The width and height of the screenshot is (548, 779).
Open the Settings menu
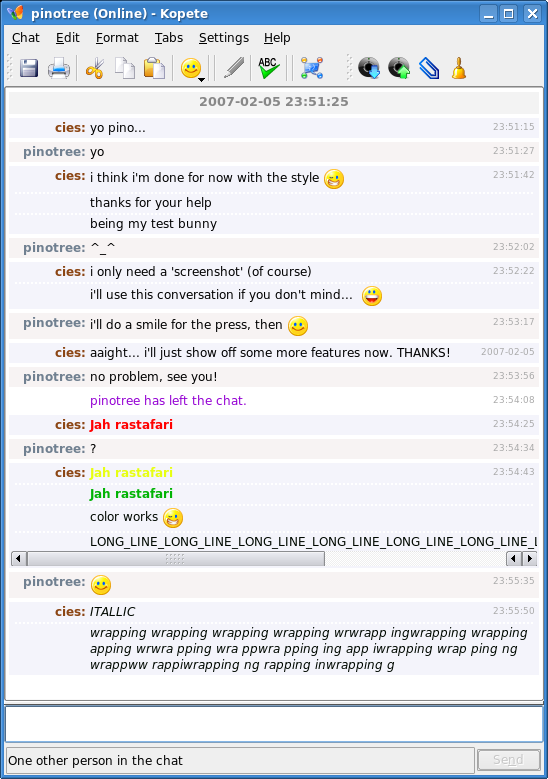tap(224, 38)
